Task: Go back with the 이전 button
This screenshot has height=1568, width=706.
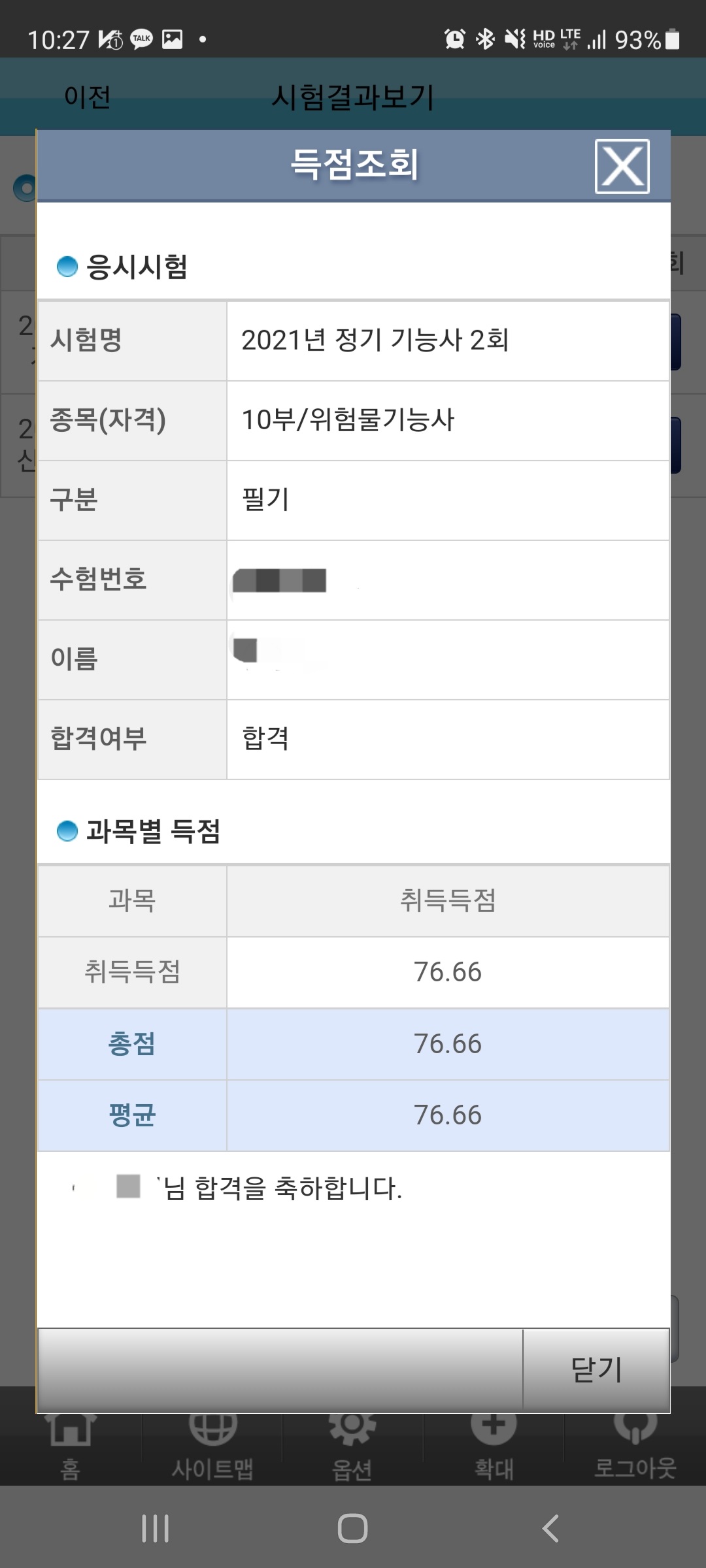Action: [87, 97]
